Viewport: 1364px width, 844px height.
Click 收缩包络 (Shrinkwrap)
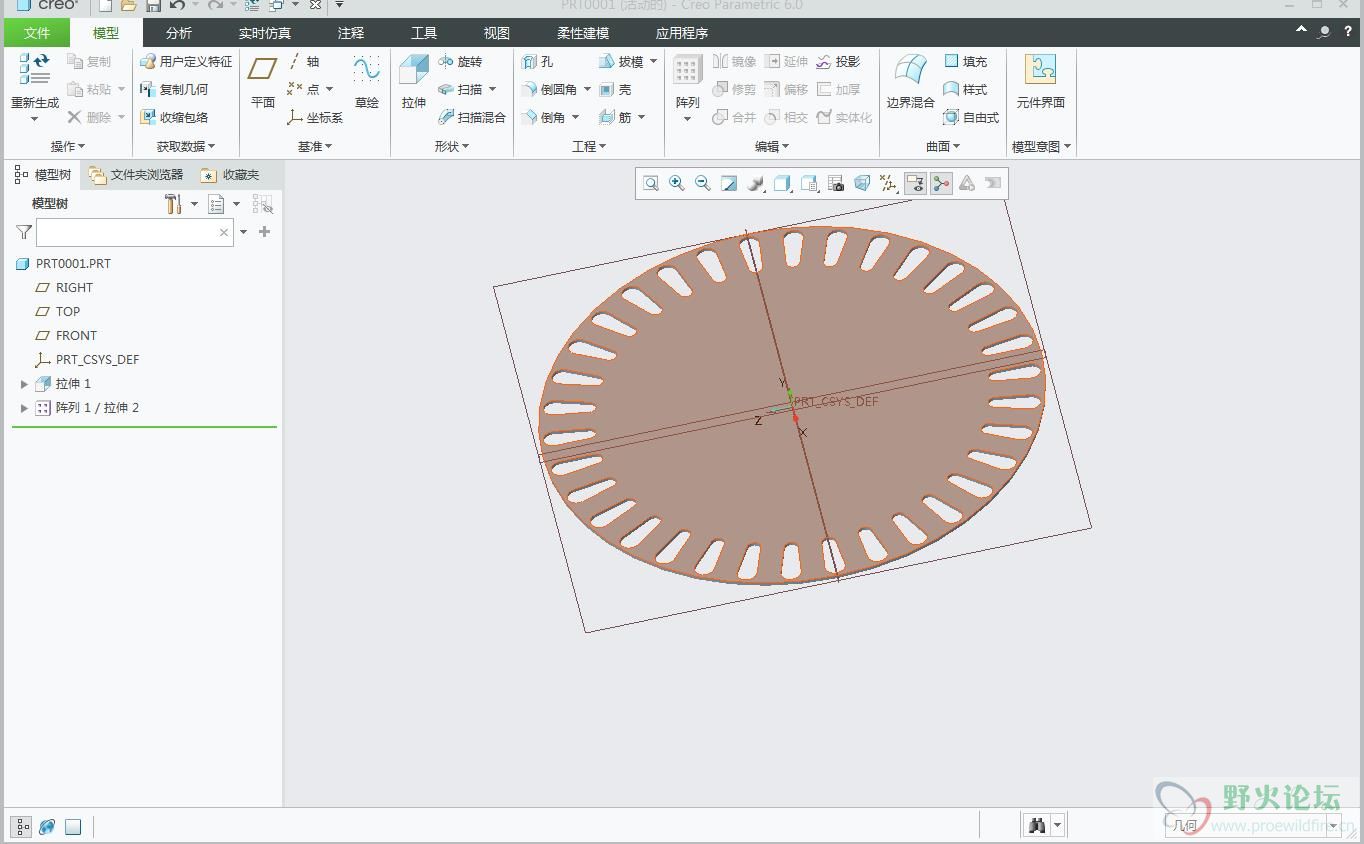pos(174,117)
